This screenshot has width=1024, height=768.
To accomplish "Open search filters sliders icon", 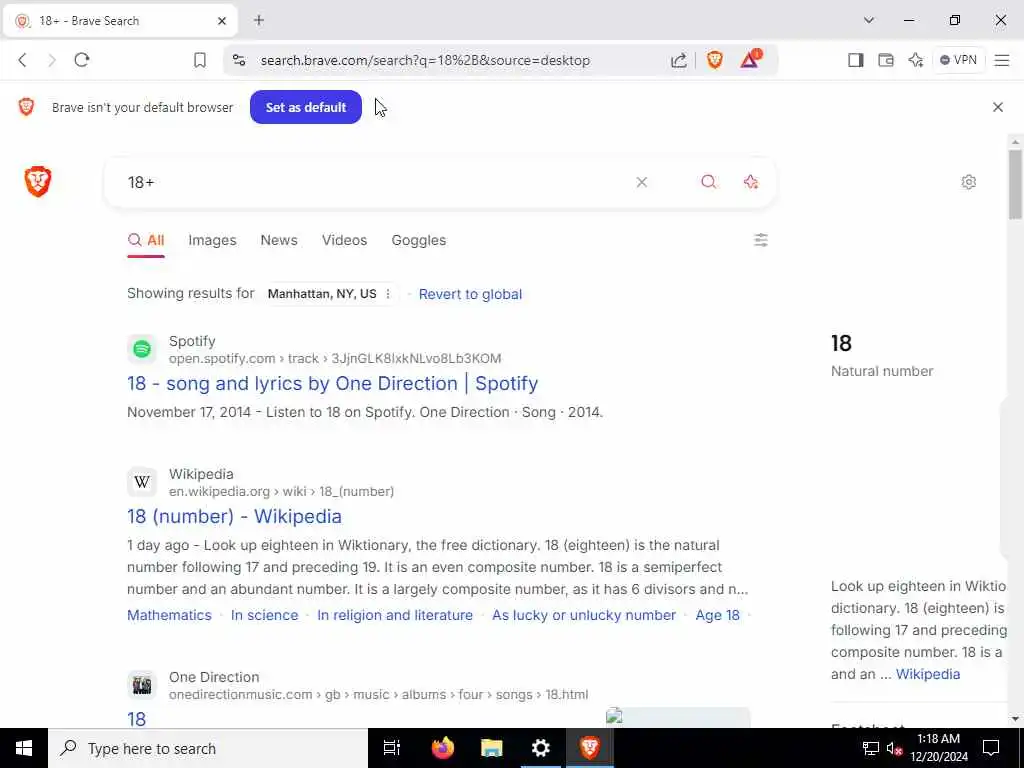I will click(761, 240).
